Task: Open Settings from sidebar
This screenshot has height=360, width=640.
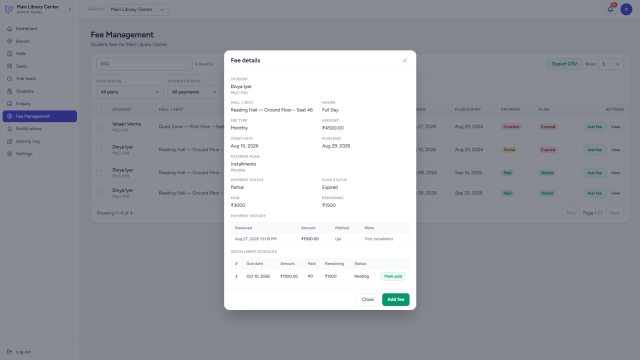Action: click(40, 154)
